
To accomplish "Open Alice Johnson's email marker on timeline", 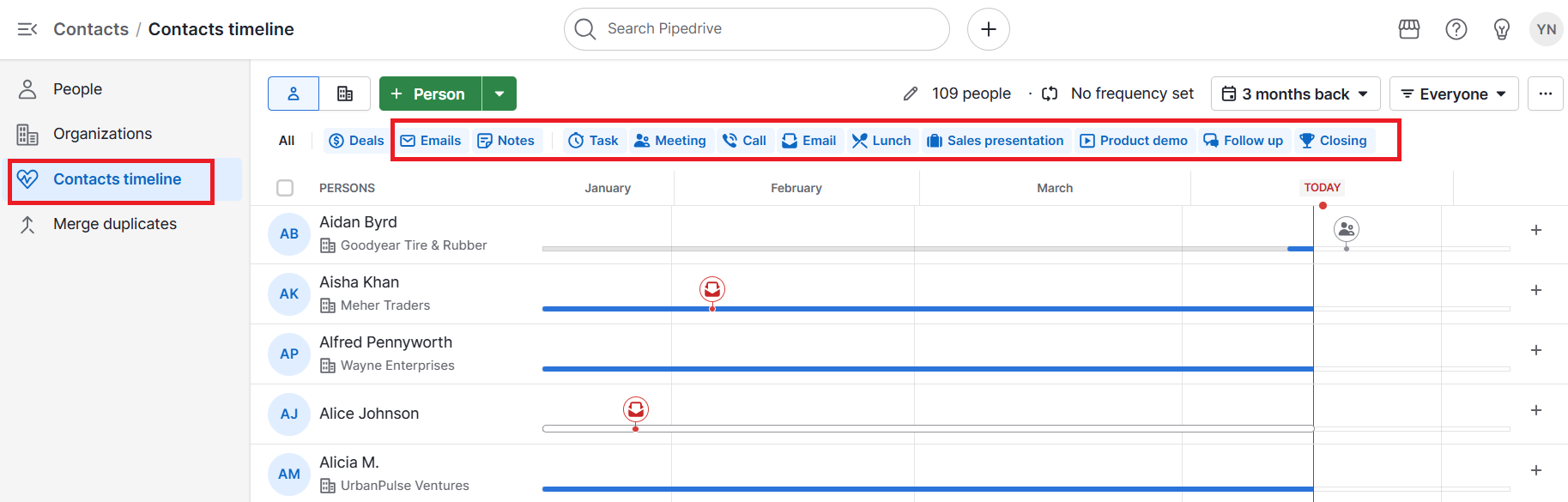I will click(x=636, y=410).
